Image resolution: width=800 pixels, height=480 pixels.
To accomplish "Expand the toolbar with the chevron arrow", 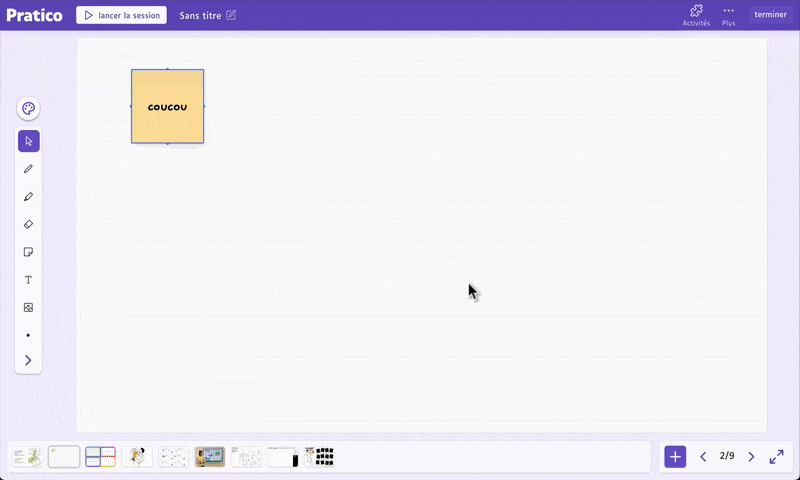I will click(29, 361).
